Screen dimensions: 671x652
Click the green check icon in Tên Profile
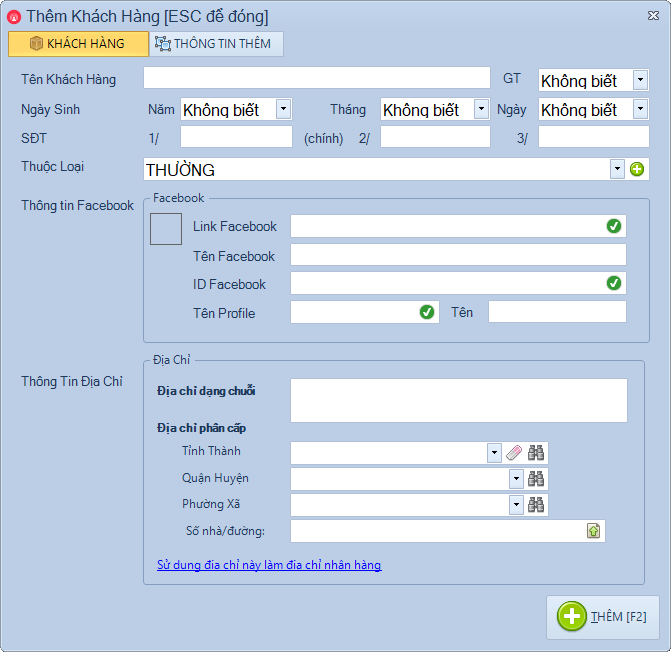tap(427, 312)
